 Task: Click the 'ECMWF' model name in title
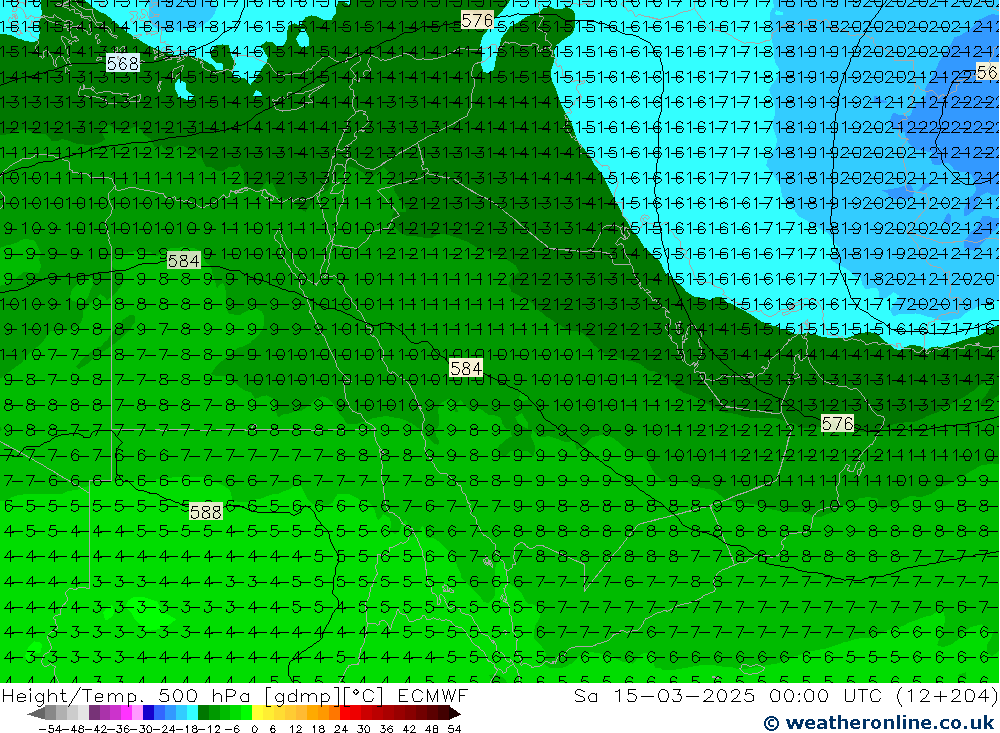(433, 695)
